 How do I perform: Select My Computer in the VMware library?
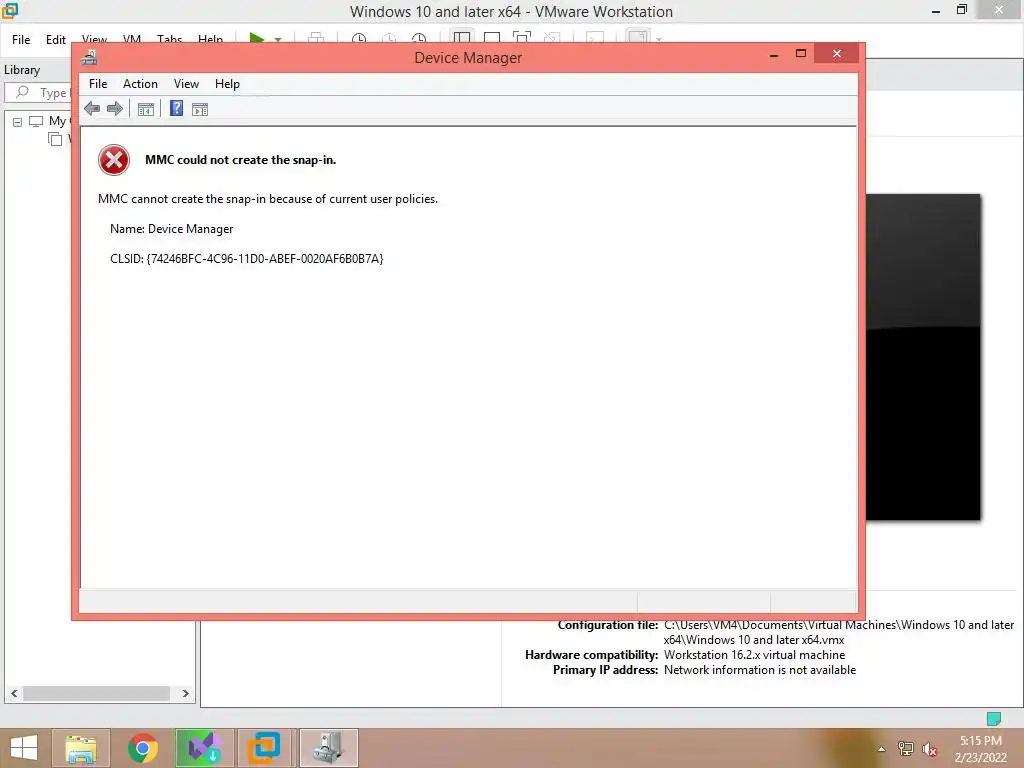pyautogui.click(x=57, y=121)
